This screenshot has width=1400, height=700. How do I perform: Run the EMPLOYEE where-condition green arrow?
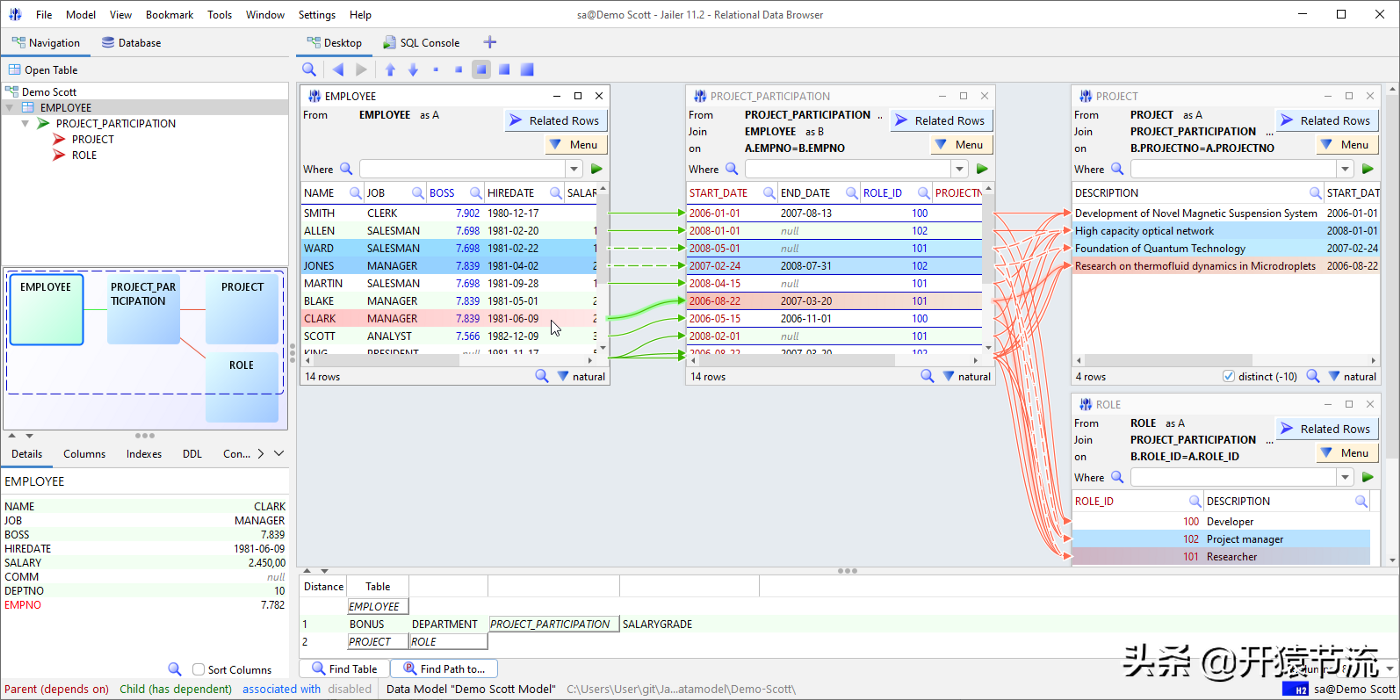click(x=597, y=169)
